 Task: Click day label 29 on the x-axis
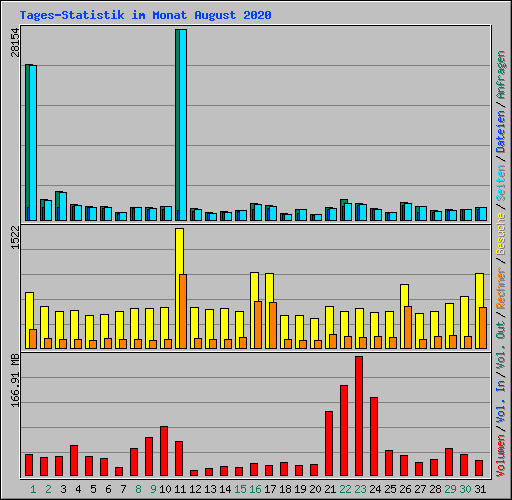coord(450,489)
